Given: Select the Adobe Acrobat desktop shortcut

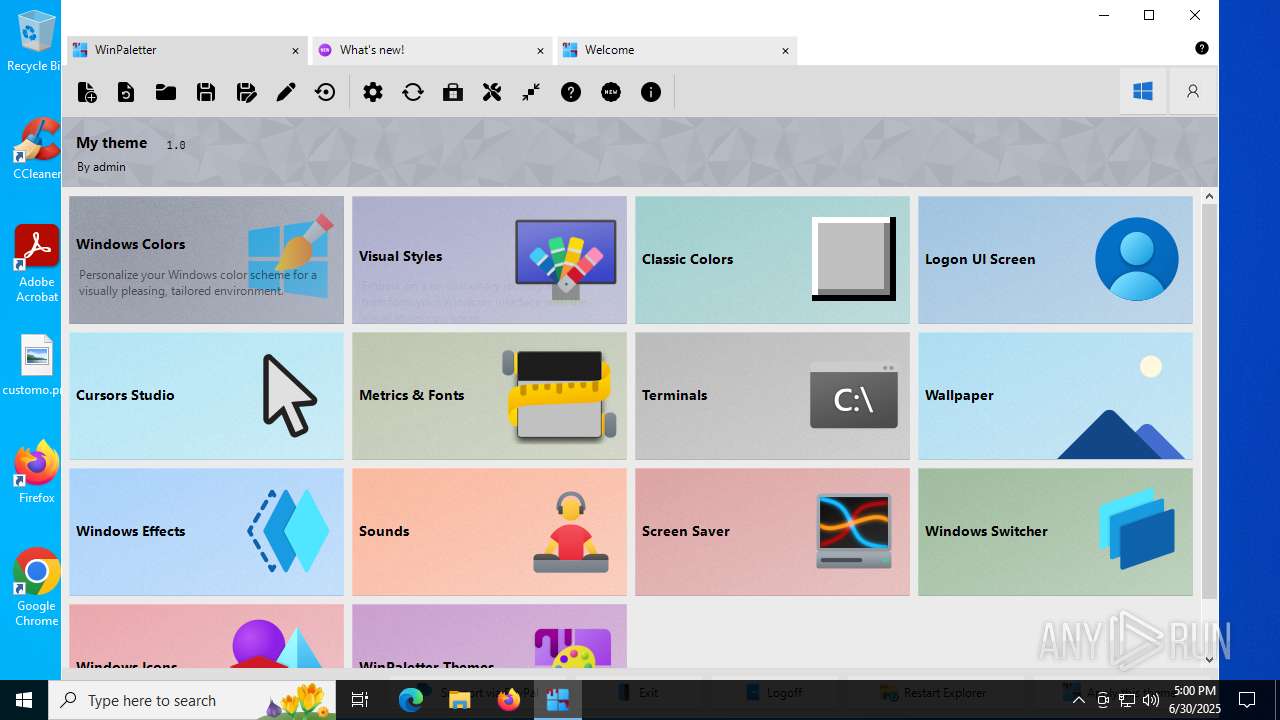Looking at the screenshot, I should 36,264.
